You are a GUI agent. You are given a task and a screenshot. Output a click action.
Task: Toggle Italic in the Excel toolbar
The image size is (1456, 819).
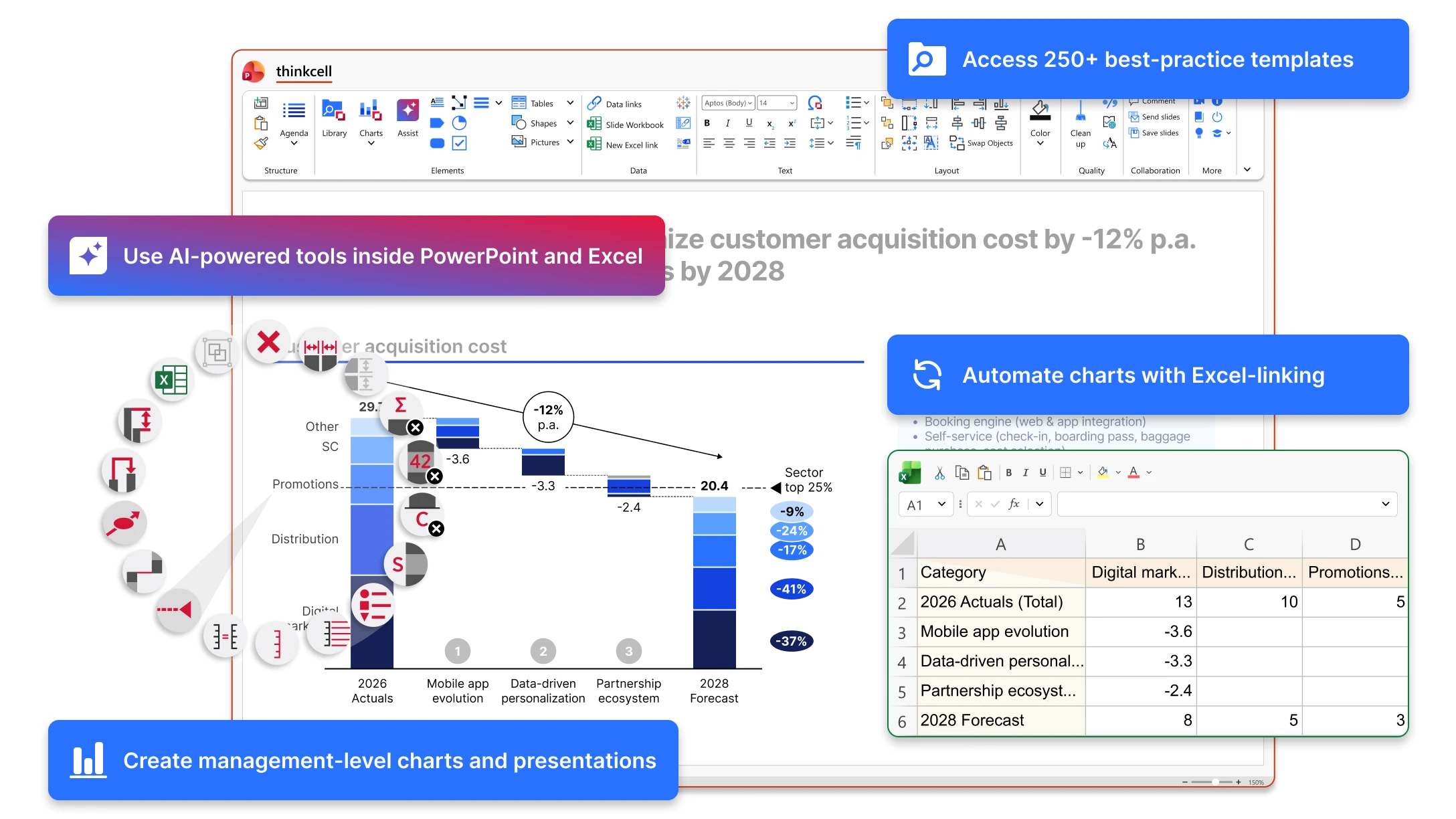(1026, 473)
